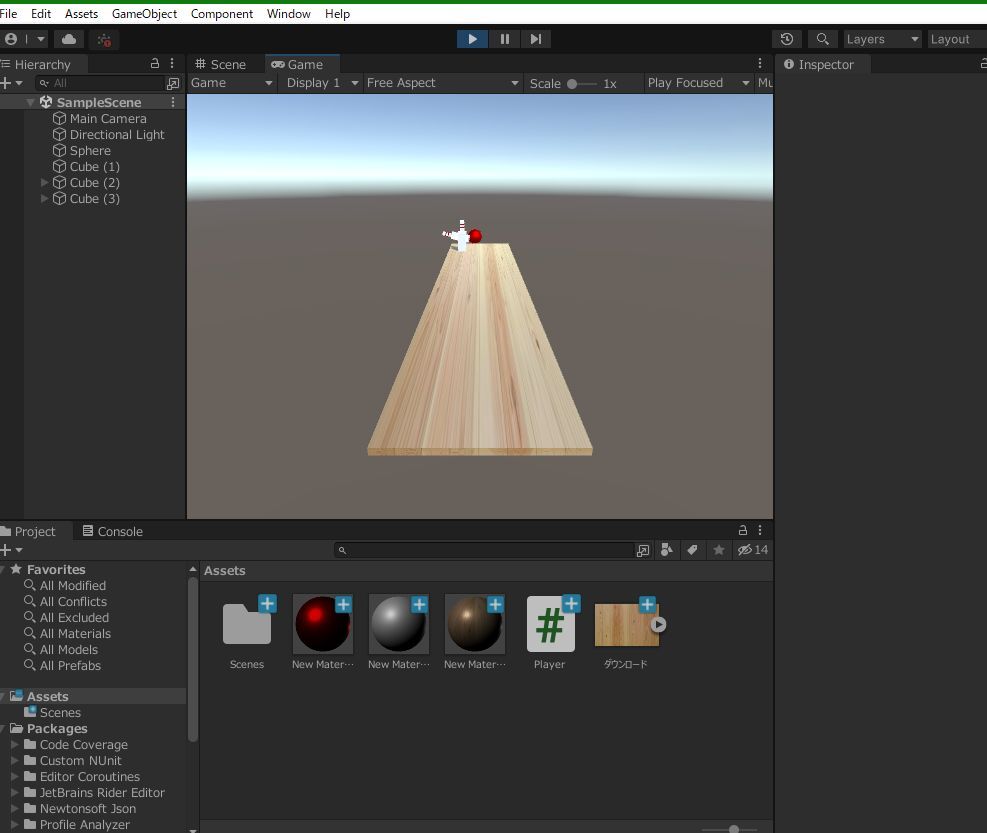Click All Materials in Favorites
Viewport: 987px width, 833px height.
75,634
